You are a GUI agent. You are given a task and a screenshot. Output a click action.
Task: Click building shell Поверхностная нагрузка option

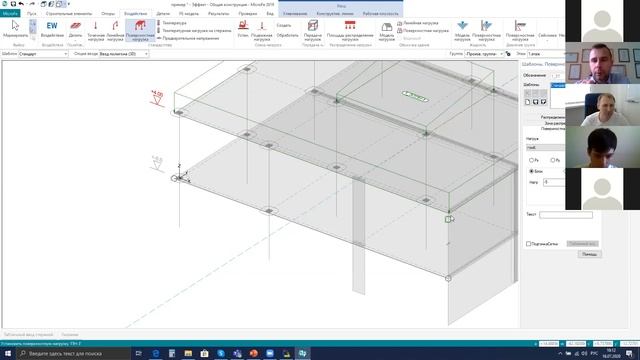click(x=423, y=31)
